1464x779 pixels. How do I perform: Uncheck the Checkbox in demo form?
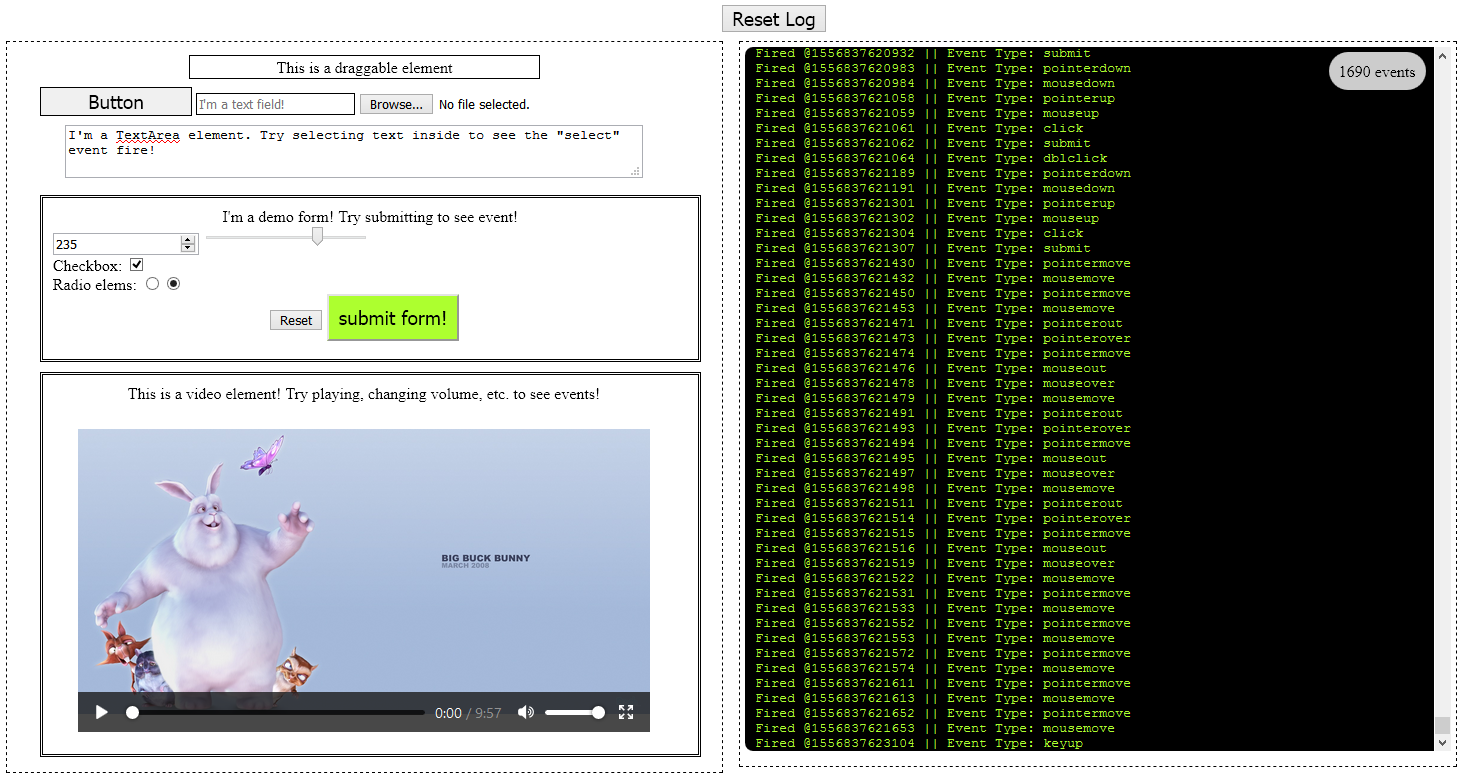137,265
